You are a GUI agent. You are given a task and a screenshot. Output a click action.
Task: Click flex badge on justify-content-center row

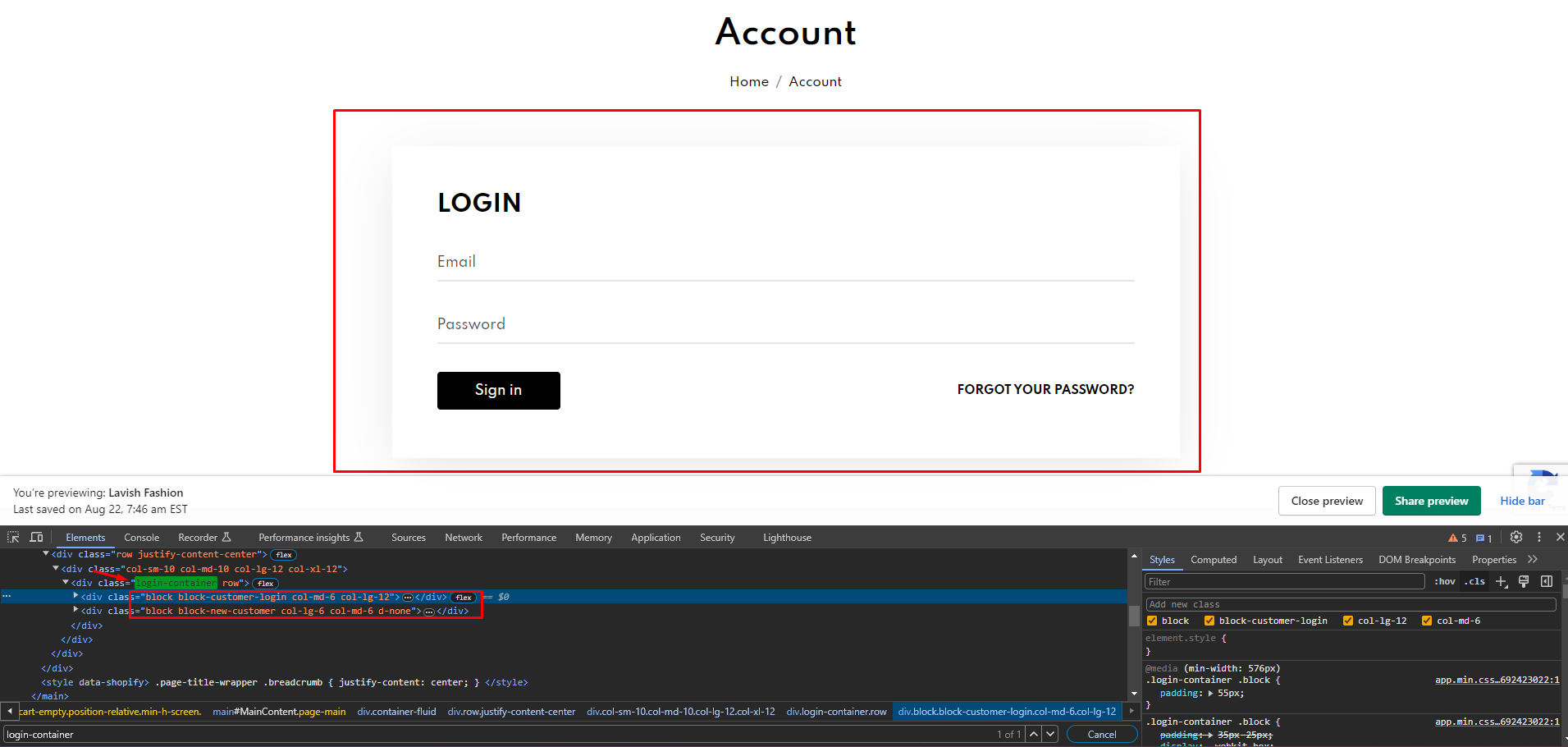tap(284, 555)
